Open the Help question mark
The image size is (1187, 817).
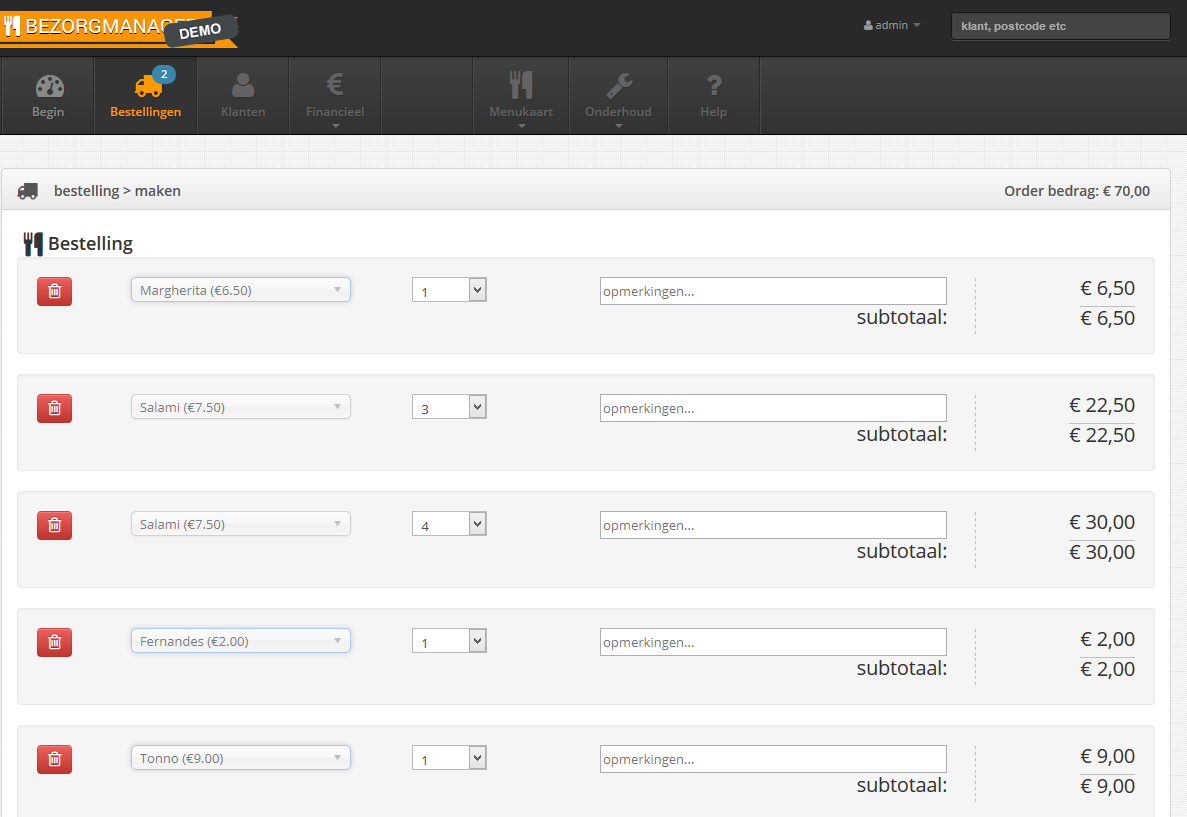[713, 96]
